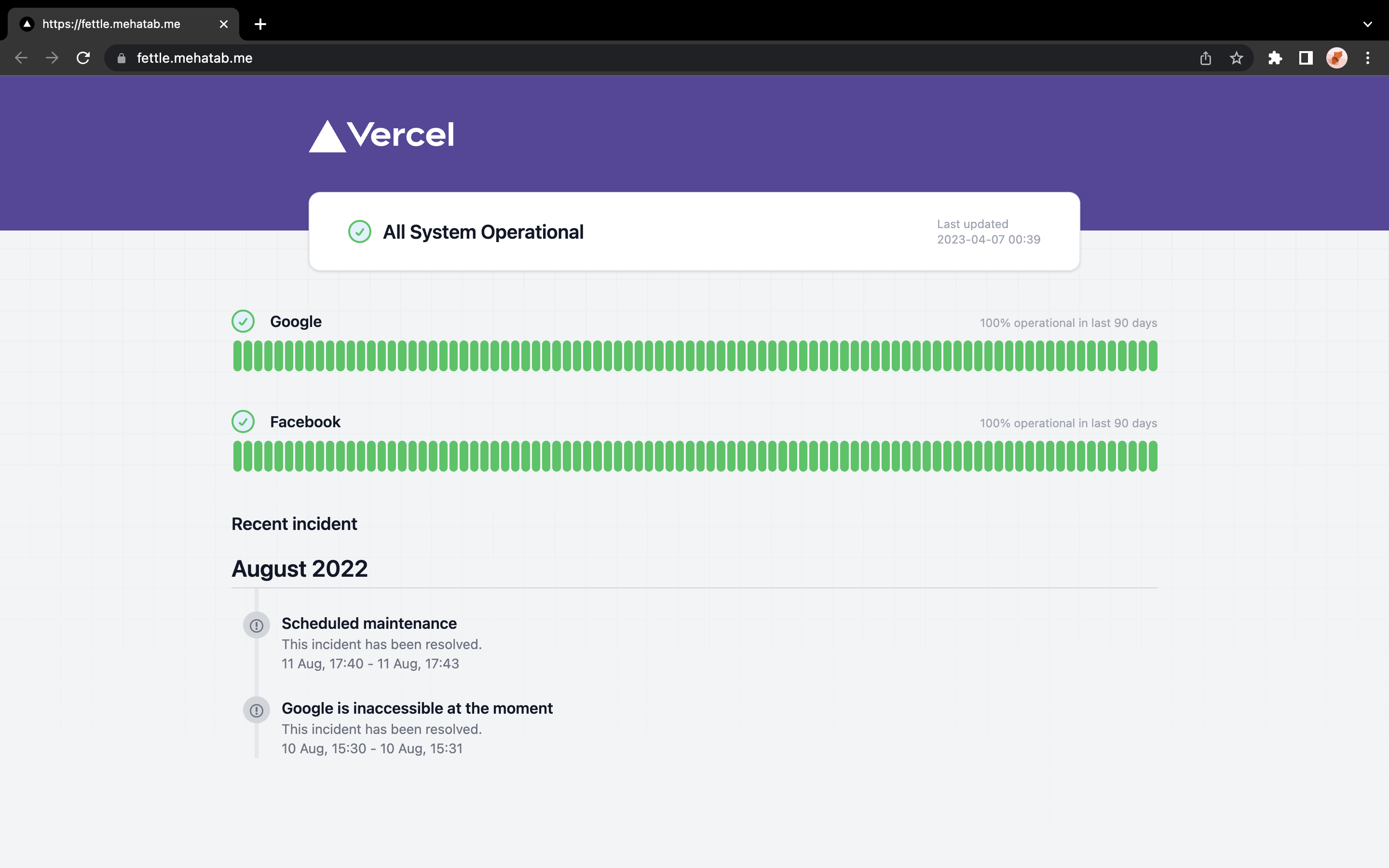Click the user profile avatar
Screen dimensions: 1389x868
[x=1336, y=58]
